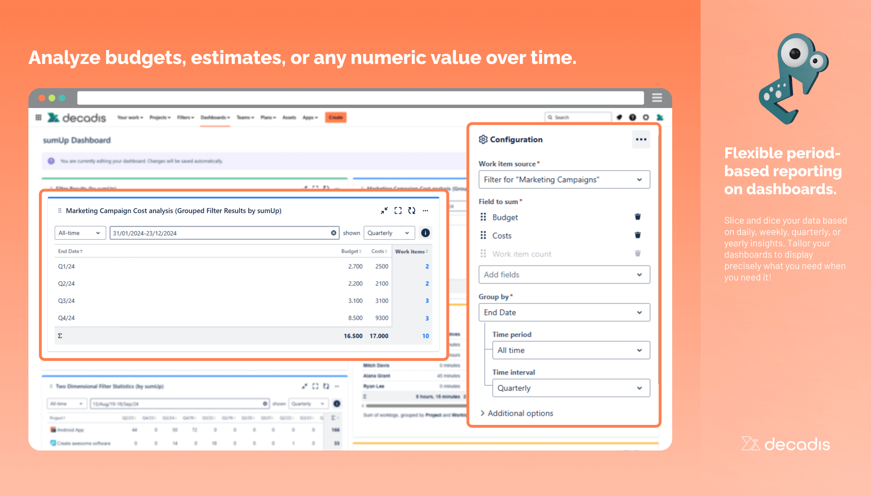Click the Search field in navigation bar

(x=578, y=117)
